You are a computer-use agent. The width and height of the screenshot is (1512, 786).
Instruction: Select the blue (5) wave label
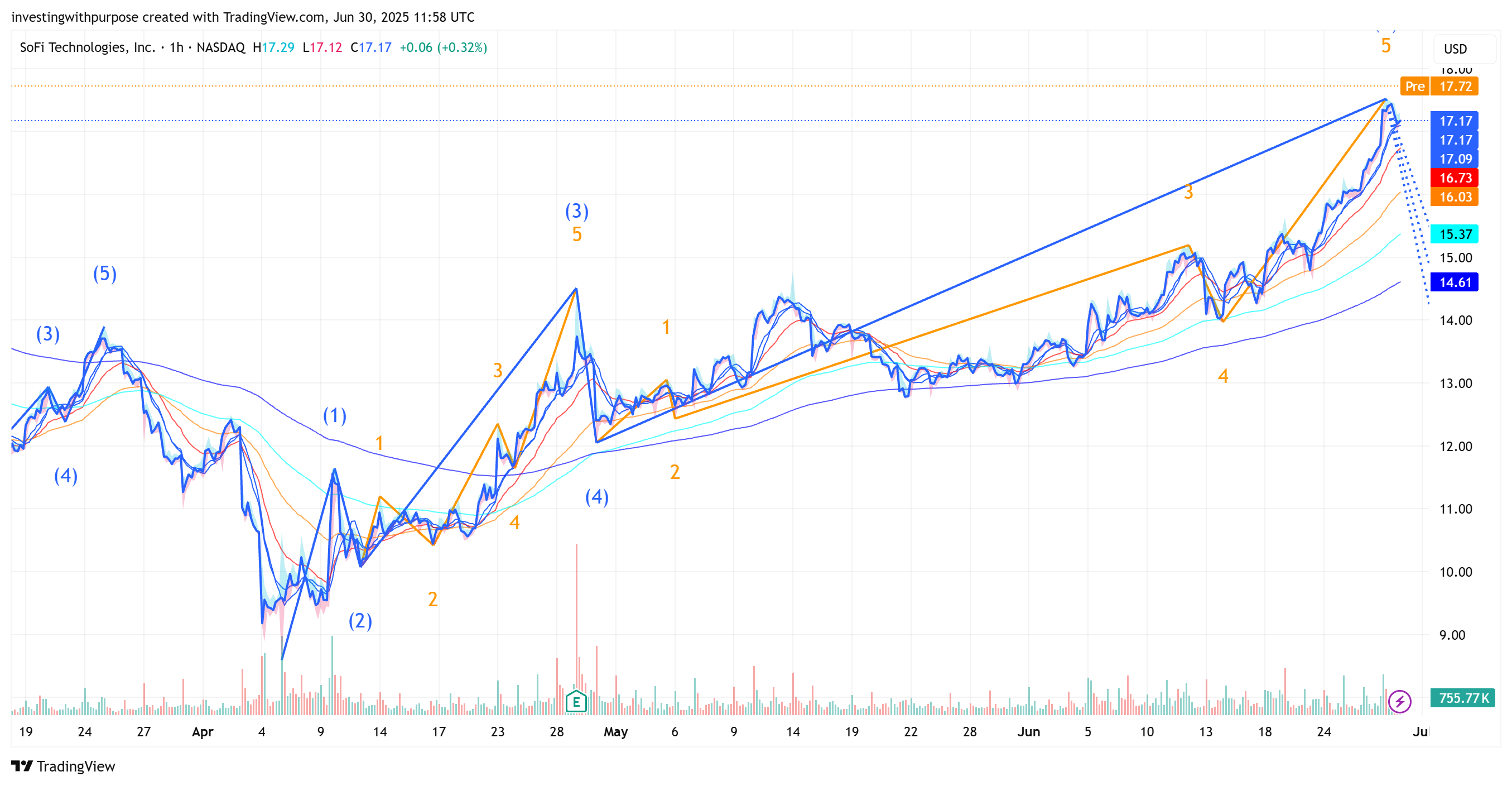[105, 274]
